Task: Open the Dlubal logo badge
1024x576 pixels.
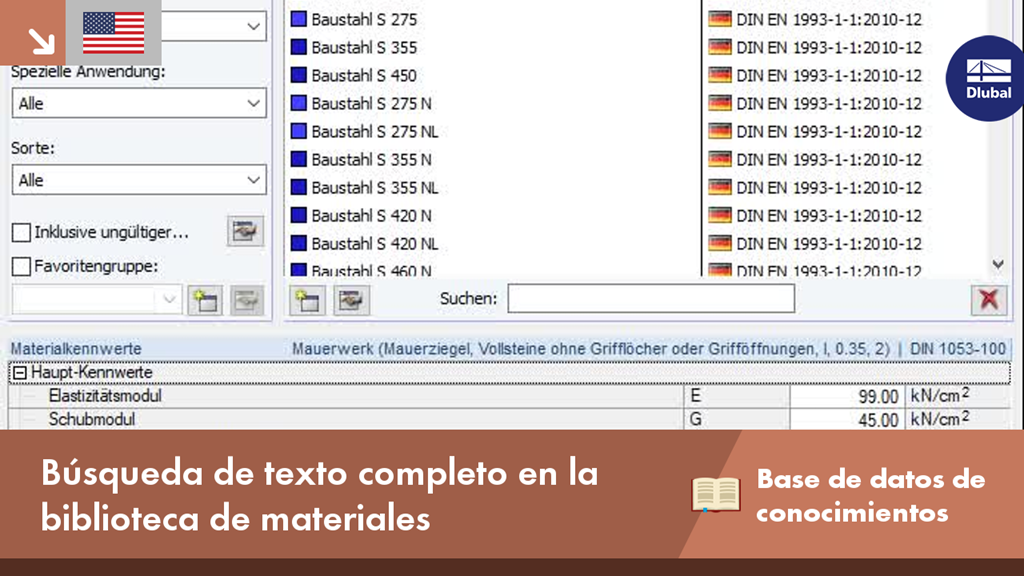Action: [987, 78]
